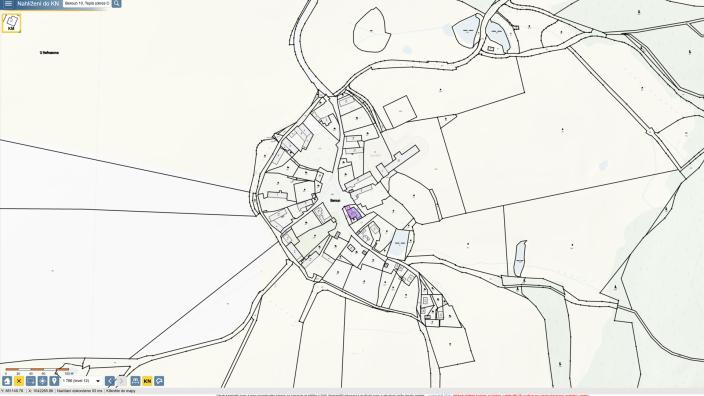Click the location pin tool

(x=54, y=381)
